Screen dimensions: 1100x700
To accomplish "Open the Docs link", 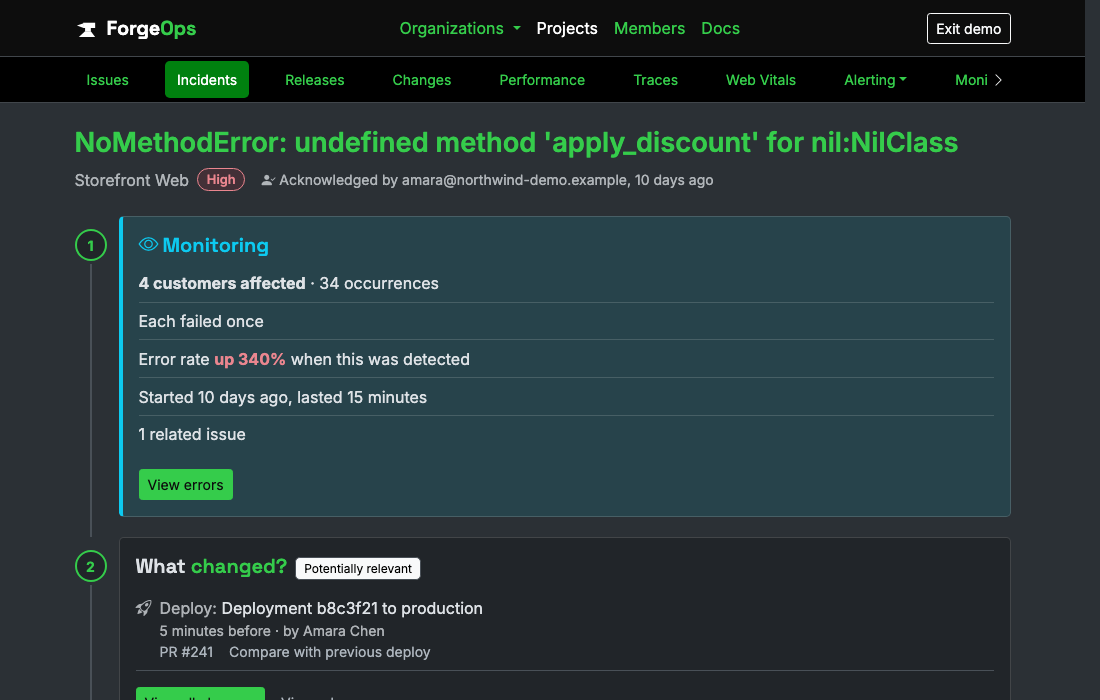I will tap(720, 29).
